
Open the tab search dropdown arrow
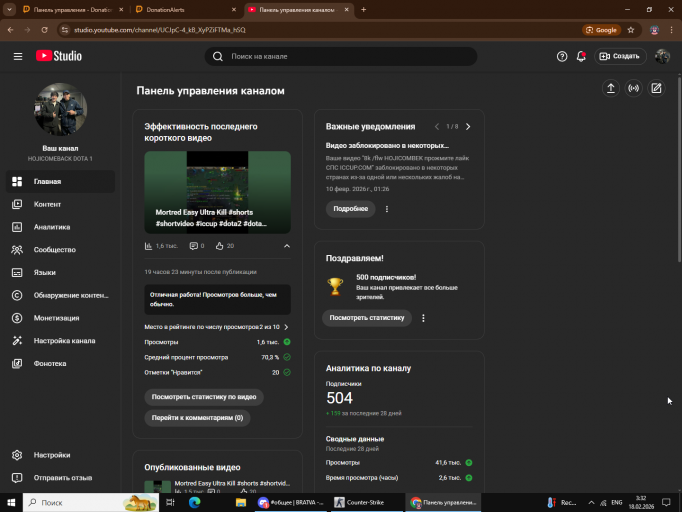point(9,9)
